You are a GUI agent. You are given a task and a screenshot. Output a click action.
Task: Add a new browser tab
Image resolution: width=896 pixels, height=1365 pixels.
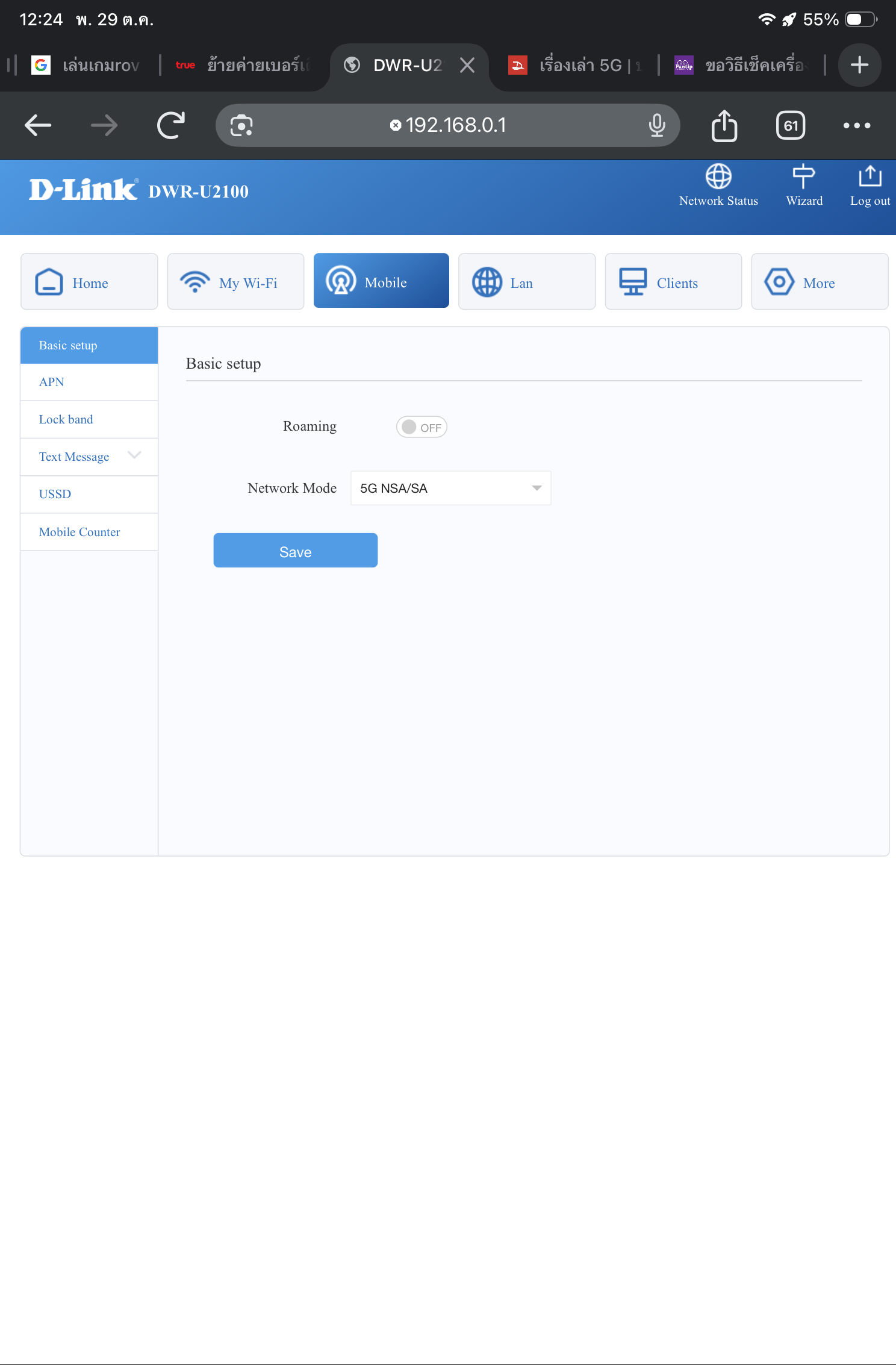860,64
